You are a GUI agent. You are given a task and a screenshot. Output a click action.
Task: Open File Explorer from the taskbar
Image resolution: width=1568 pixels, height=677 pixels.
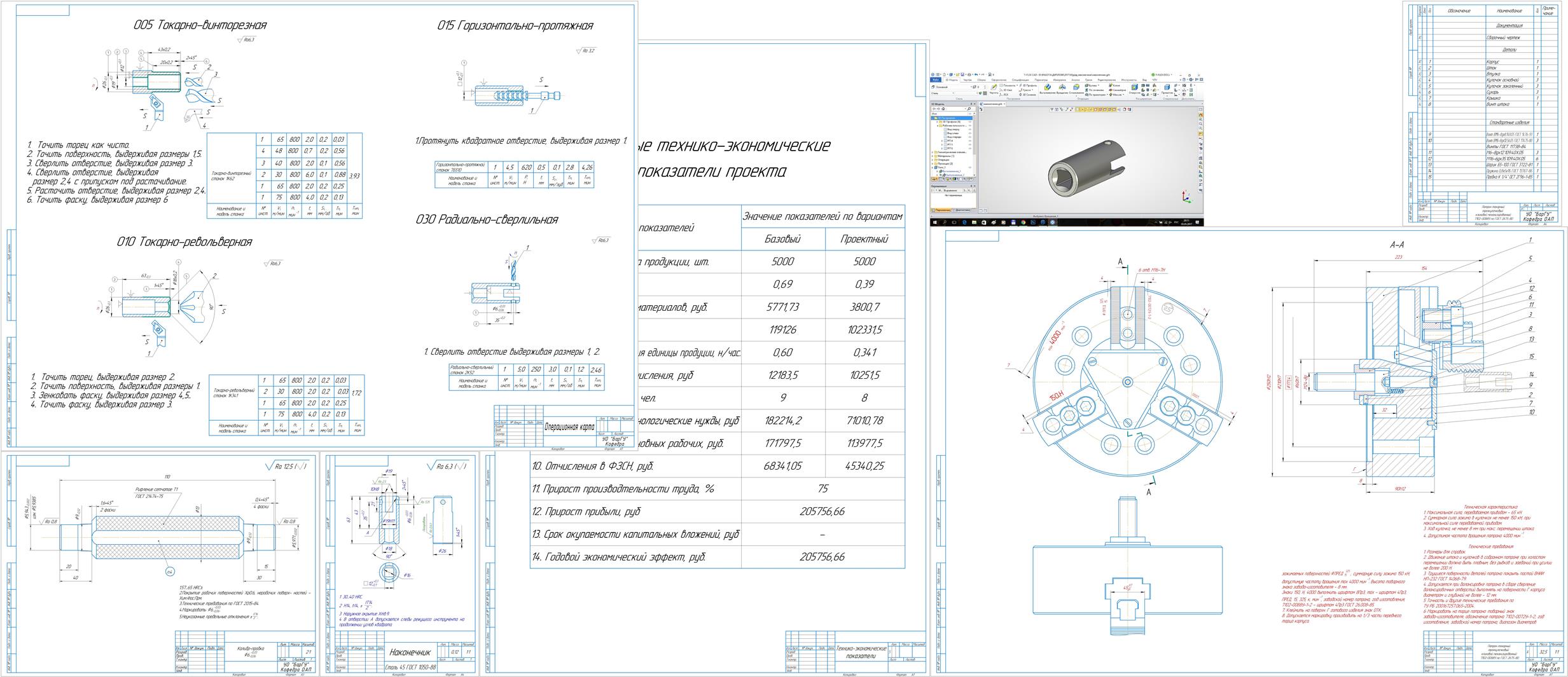[974, 222]
